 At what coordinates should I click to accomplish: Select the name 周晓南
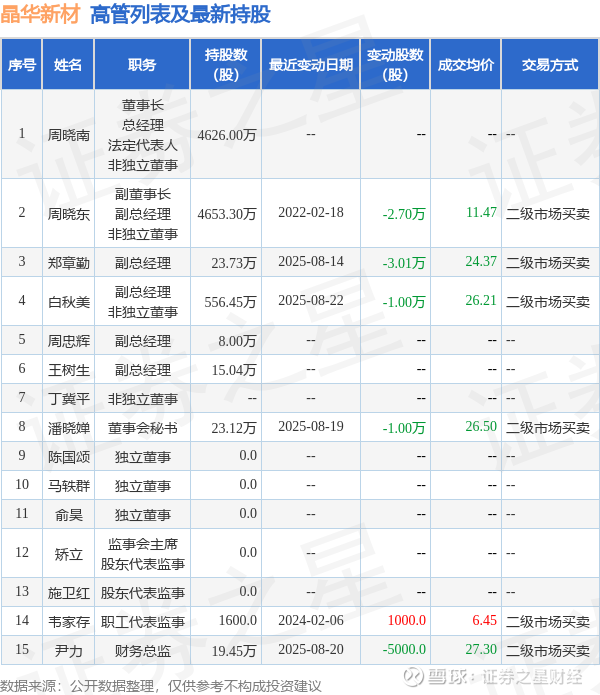click(x=69, y=135)
